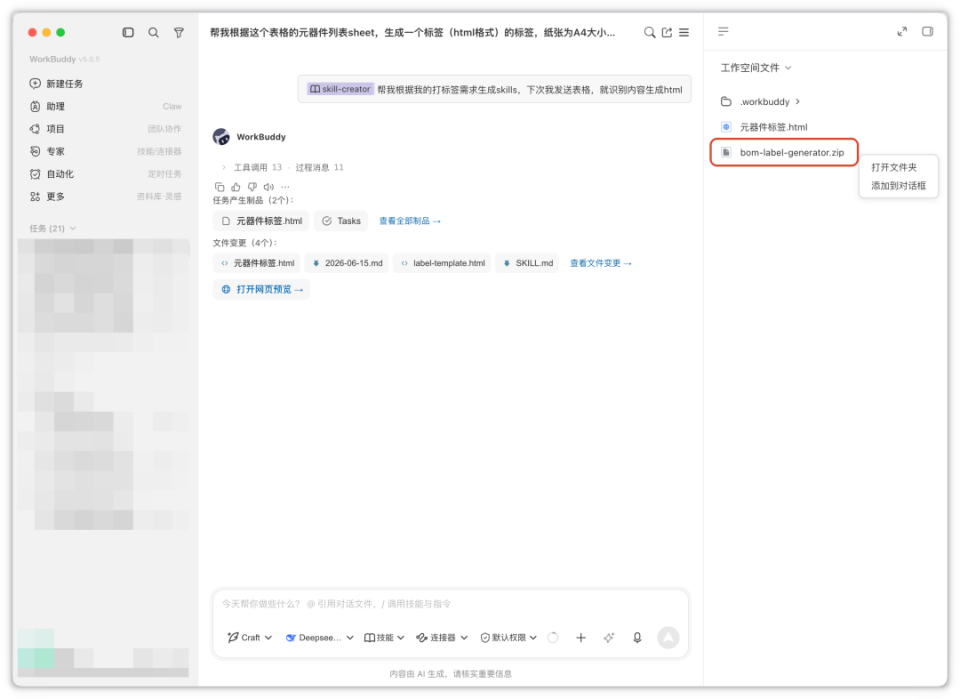Open 更多 in sidebar
This screenshot has width=960, height=699.
click(x=105, y=197)
